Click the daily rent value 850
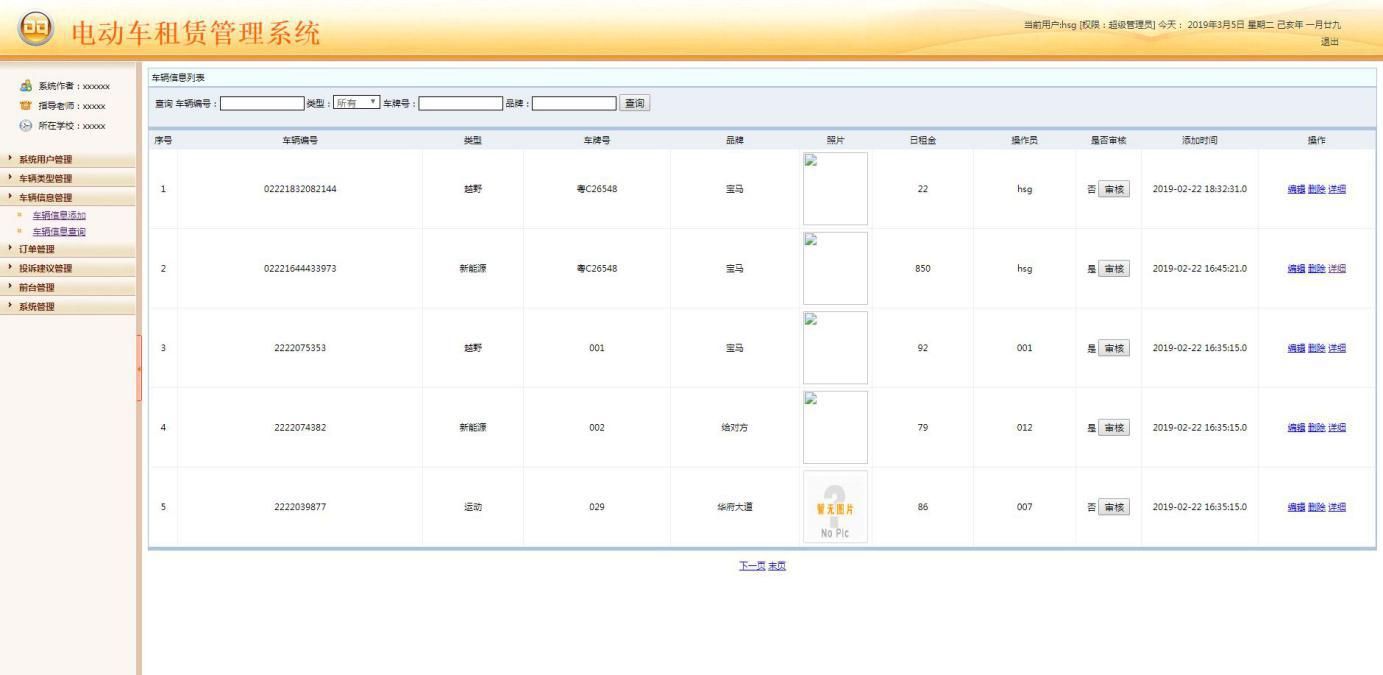 click(922, 268)
